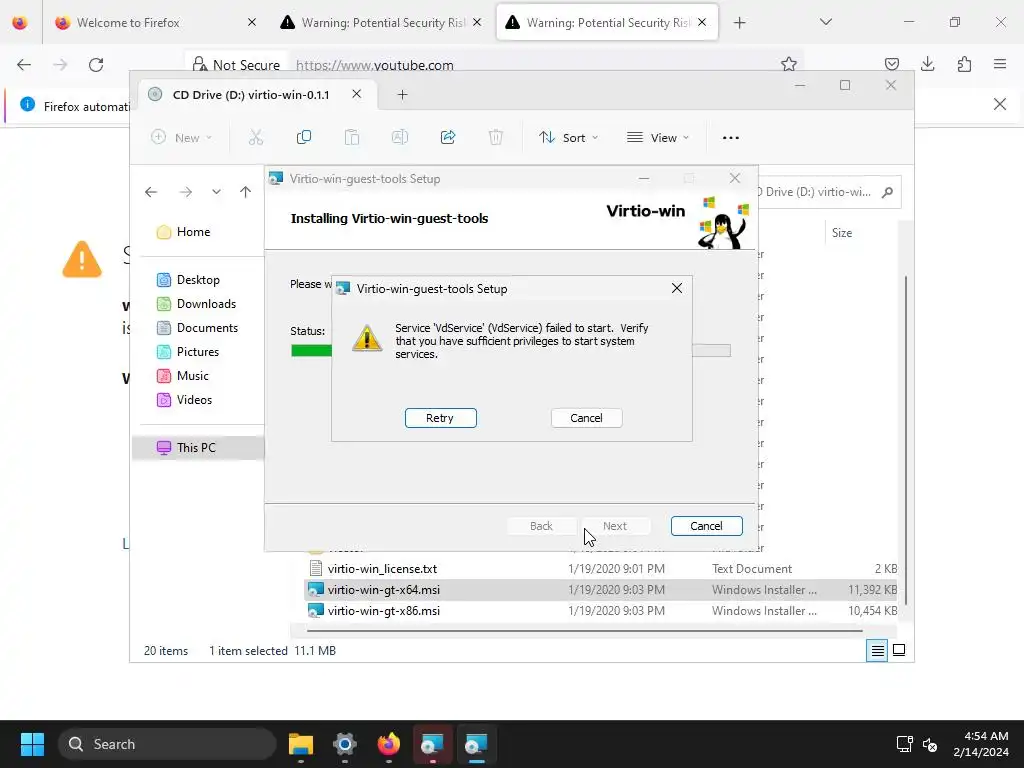Open the New dropdown in File Explorer
Image resolution: width=1024 pixels, height=768 pixels.
181,138
